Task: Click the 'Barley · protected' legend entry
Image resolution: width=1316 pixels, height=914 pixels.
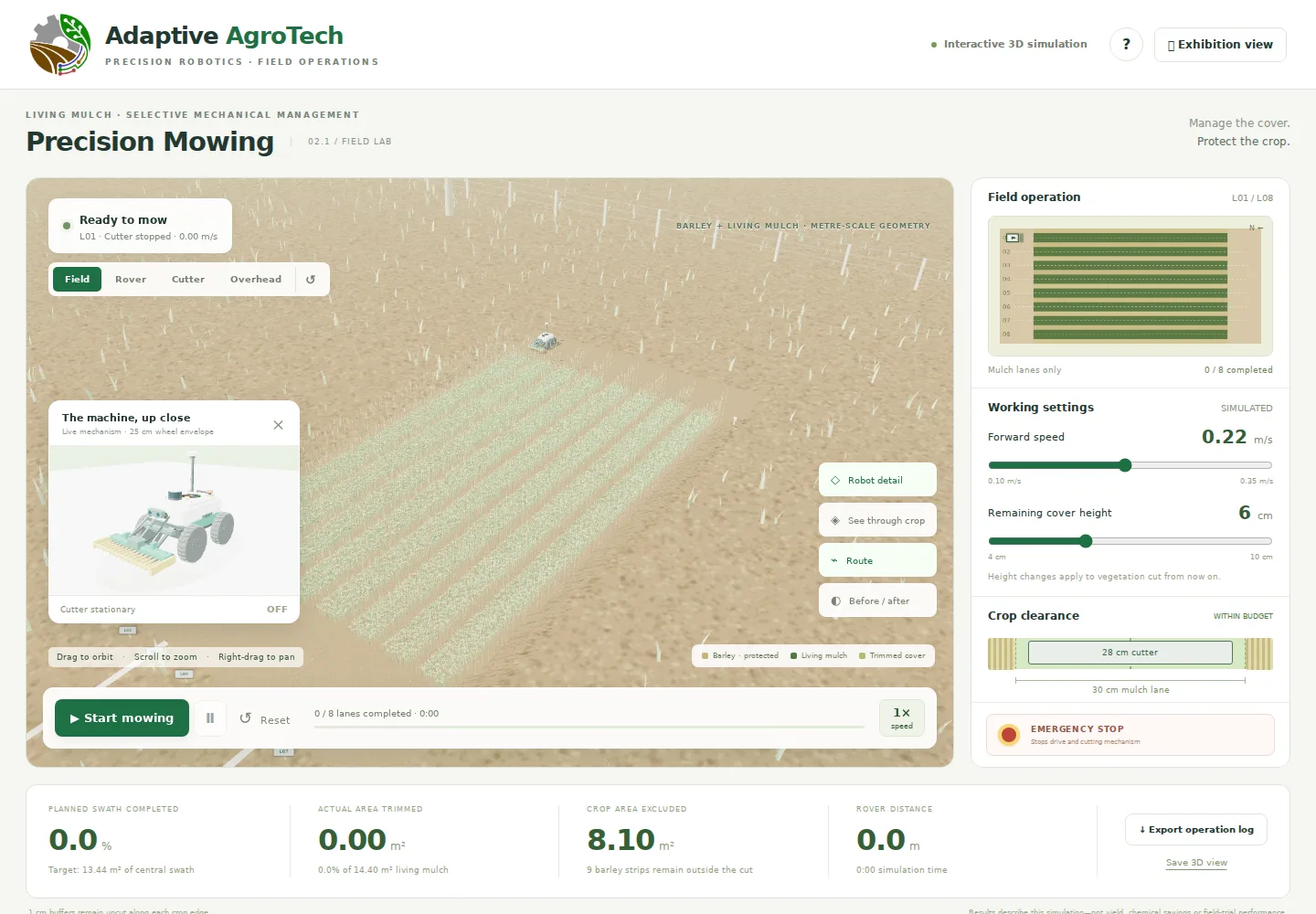Action: pyautogui.click(x=740, y=655)
